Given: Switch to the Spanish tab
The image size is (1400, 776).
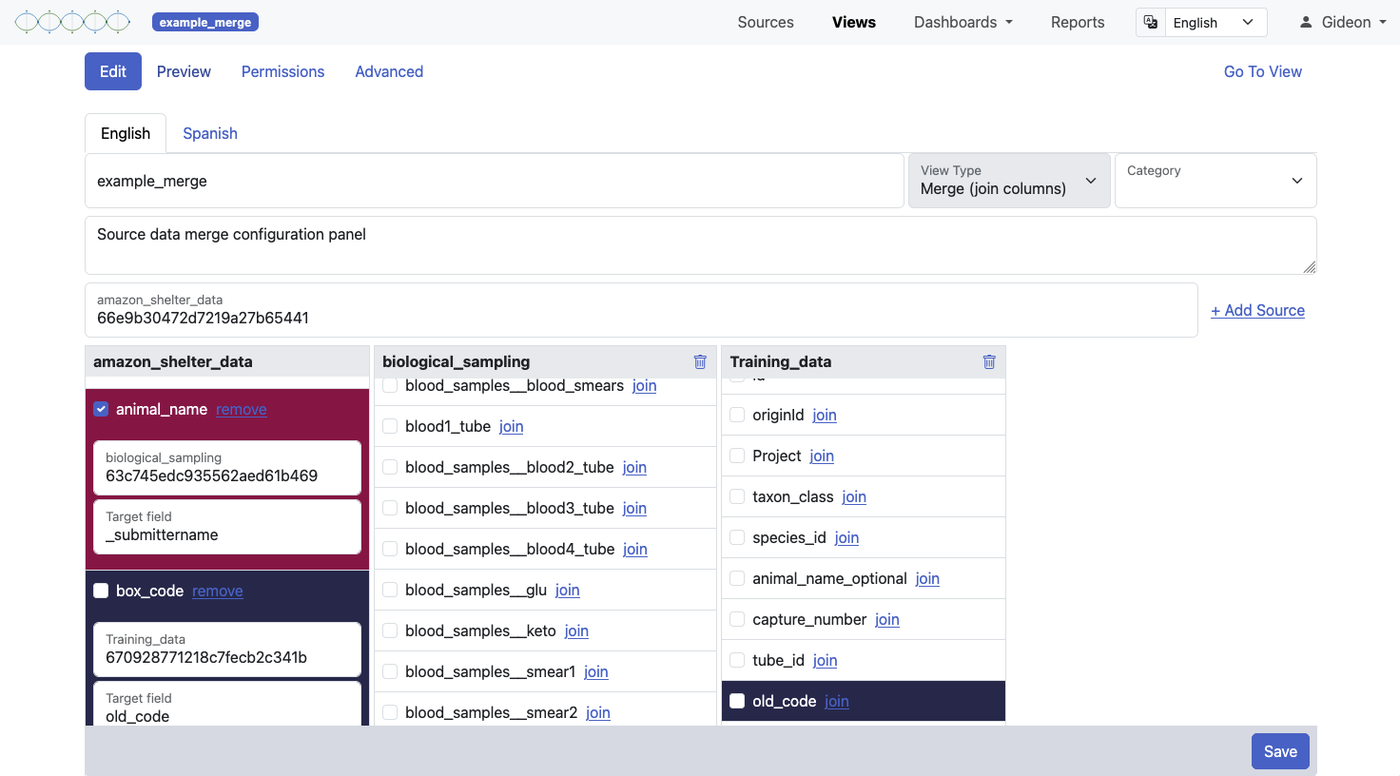Looking at the screenshot, I should pyautogui.click(x=209, y=132).
